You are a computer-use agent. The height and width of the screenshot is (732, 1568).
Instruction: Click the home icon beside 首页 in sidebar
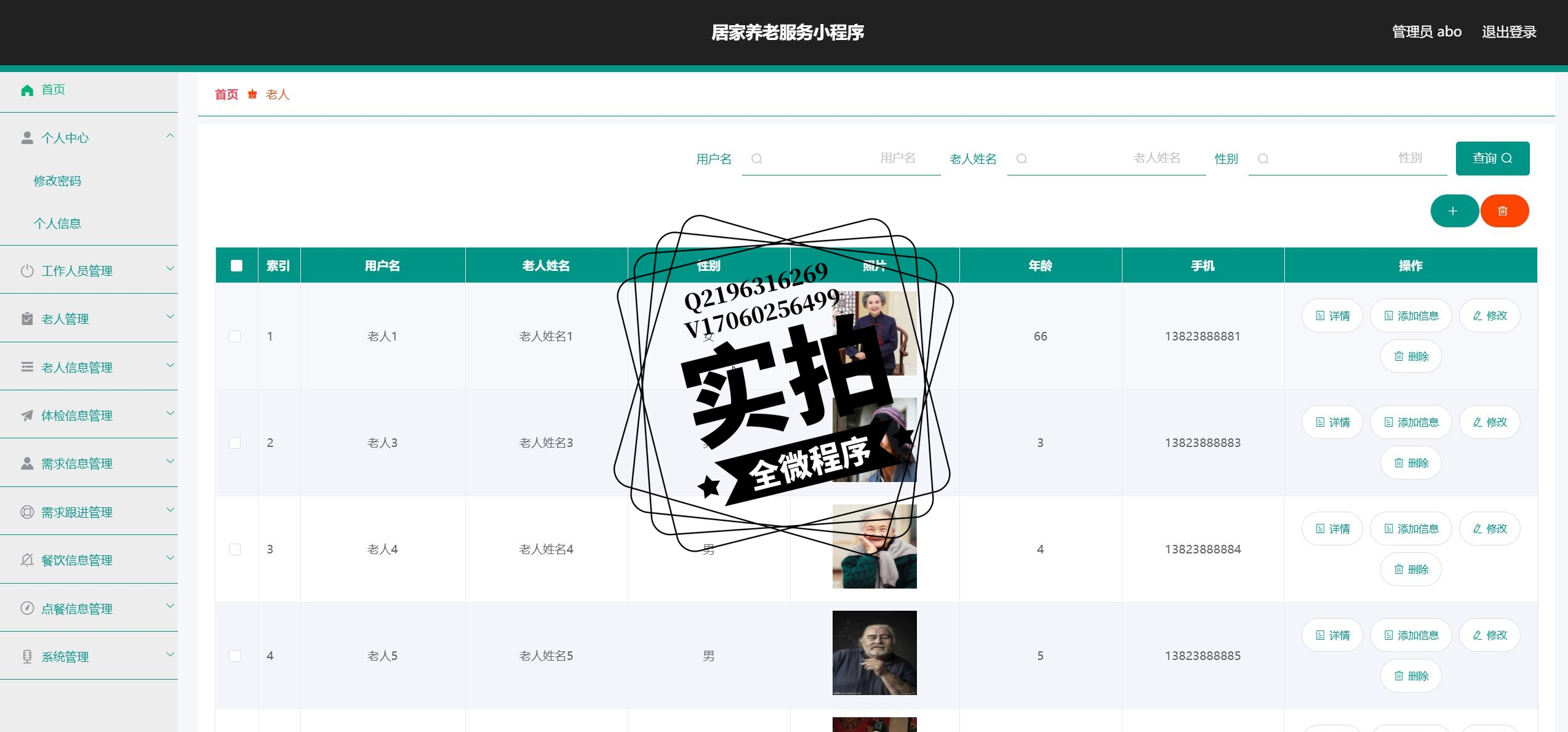coord(27,90)
